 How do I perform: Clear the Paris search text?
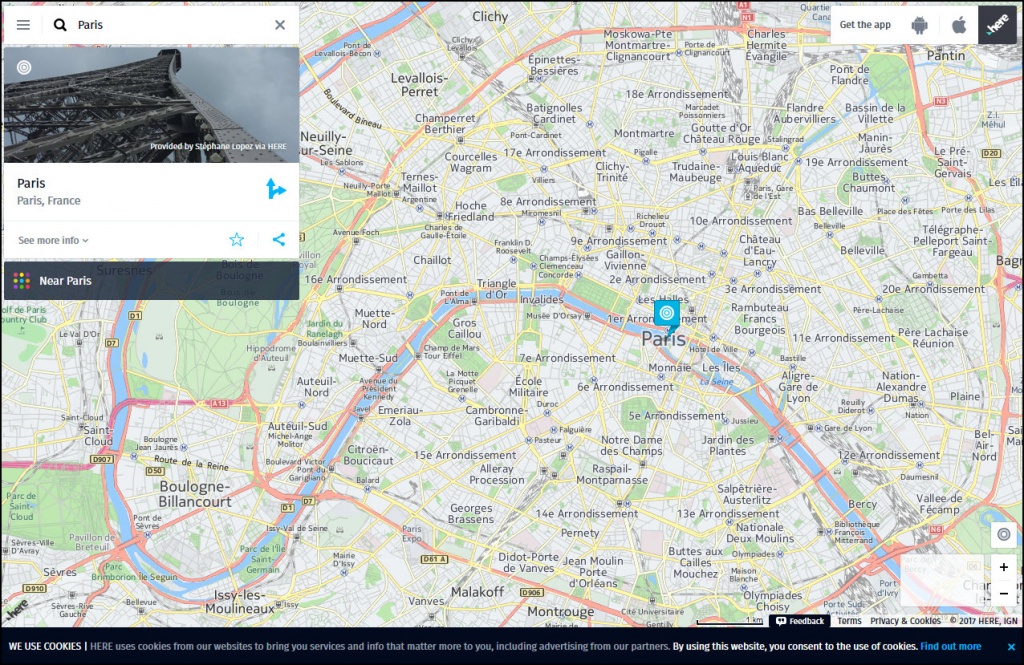tap(280, 25)
